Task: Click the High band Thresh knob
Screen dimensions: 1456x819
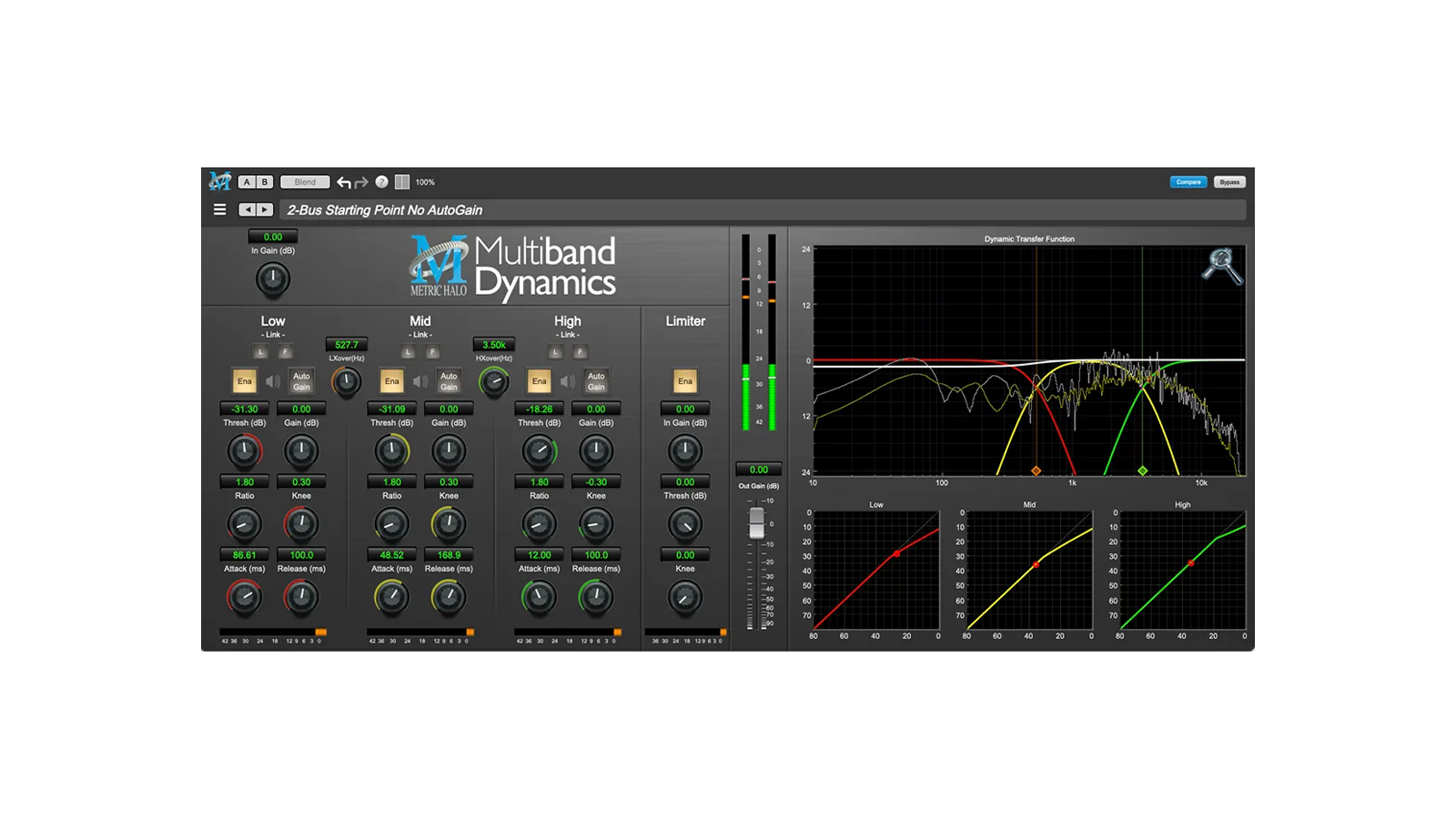Action: pos(539,451)
